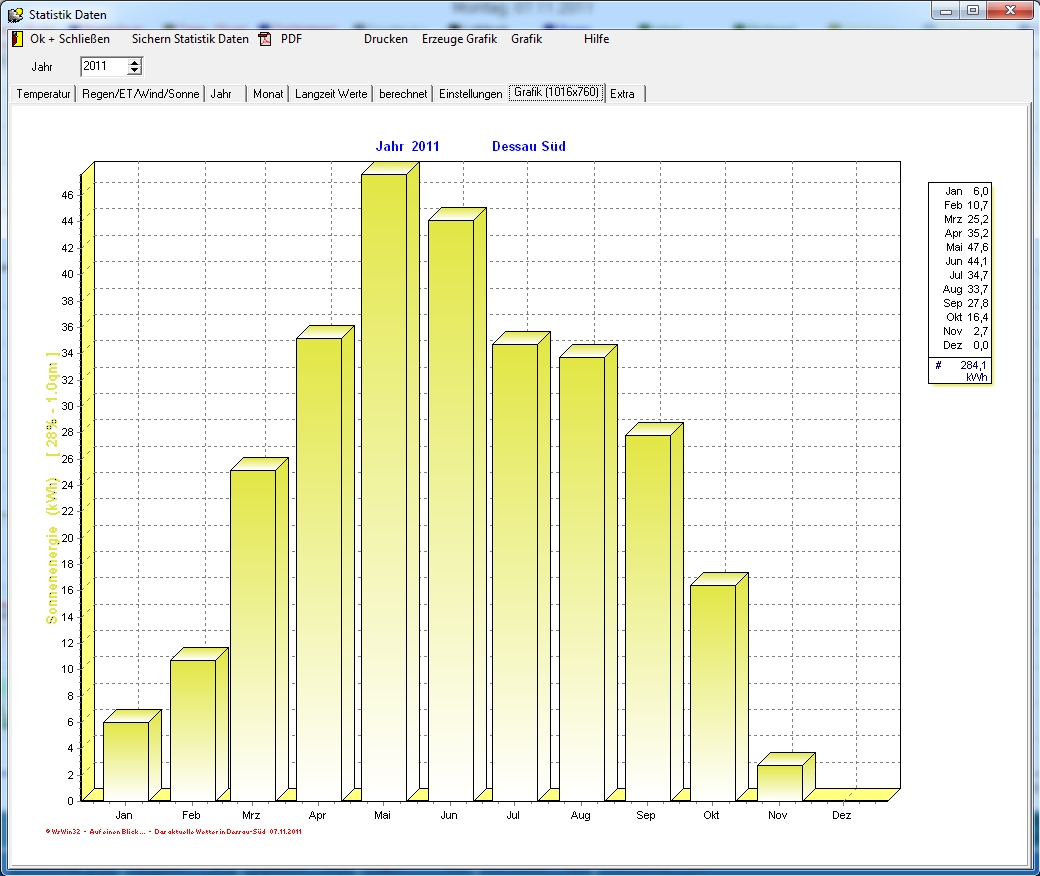Click the Okt bar in the chart

coord(712,691)
